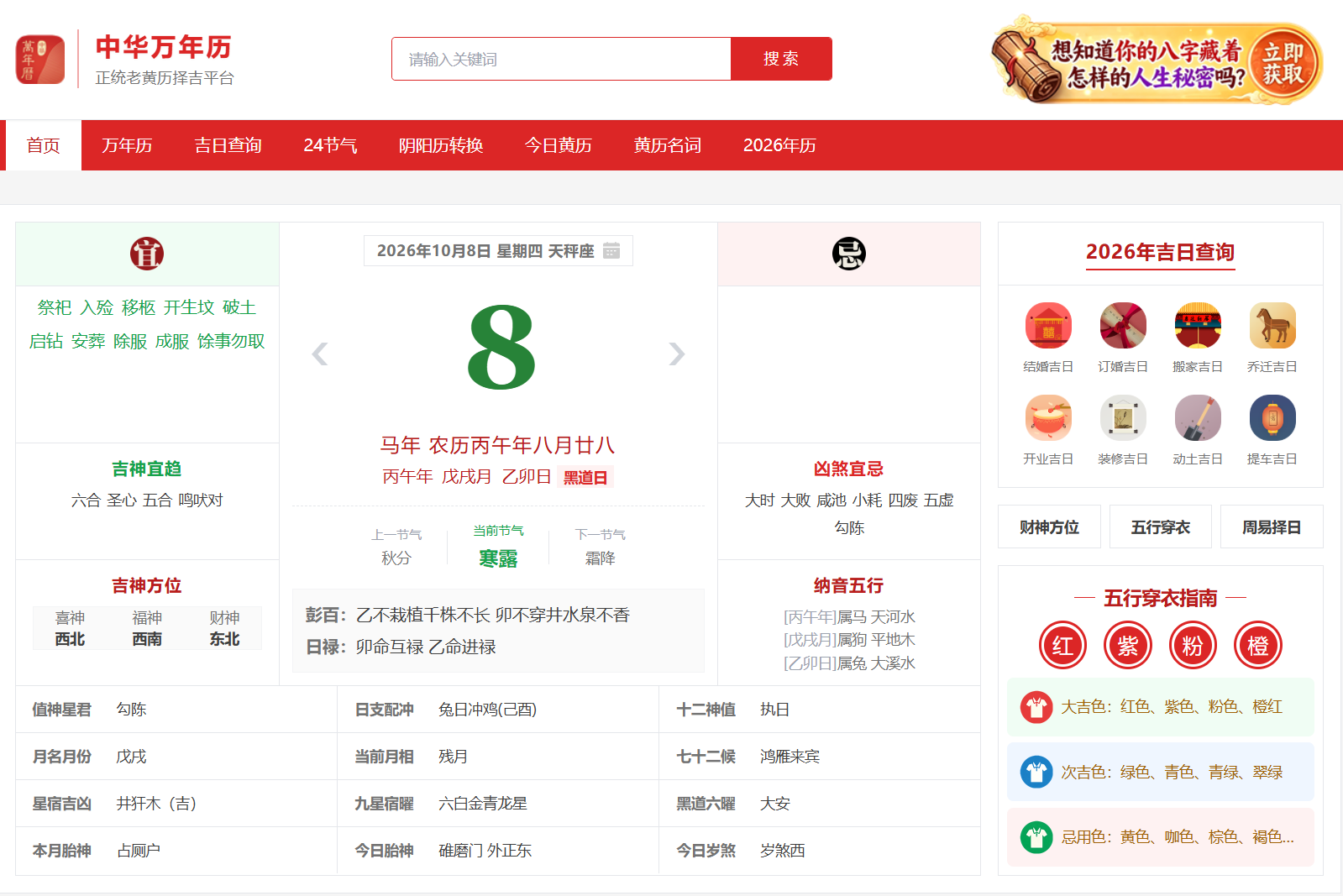
Task: Click the red 宜 circle icon
Action: 147,254
